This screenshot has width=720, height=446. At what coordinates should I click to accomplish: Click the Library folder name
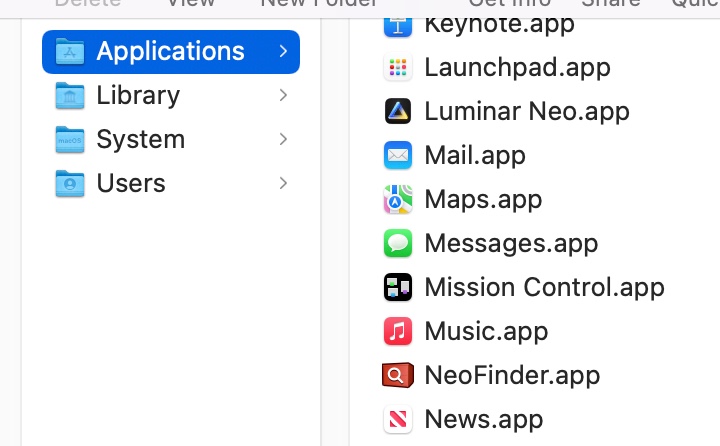(138, 96)
